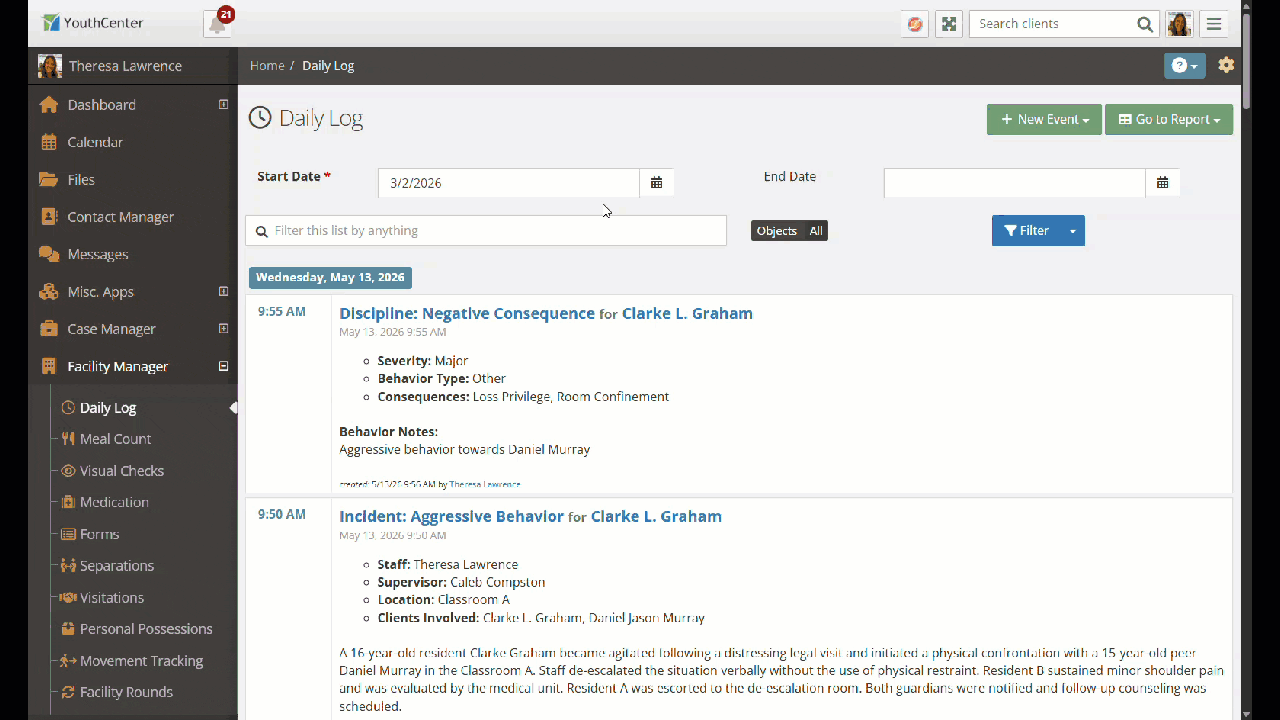Open Medication in sidebar
This screenshot has height=720, width=1280.
pos(114,502)
